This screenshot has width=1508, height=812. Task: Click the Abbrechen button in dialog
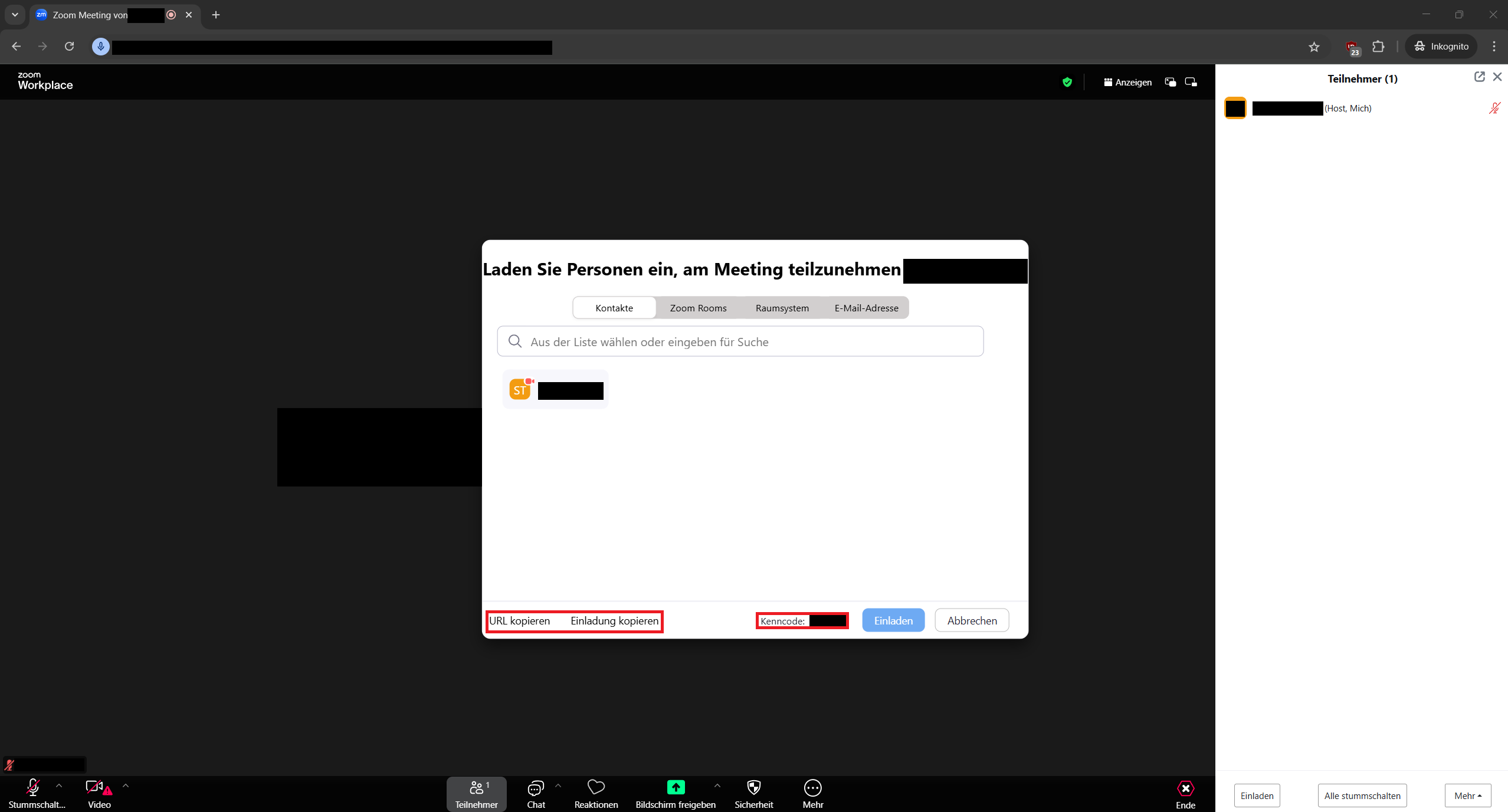coord(972,620)
